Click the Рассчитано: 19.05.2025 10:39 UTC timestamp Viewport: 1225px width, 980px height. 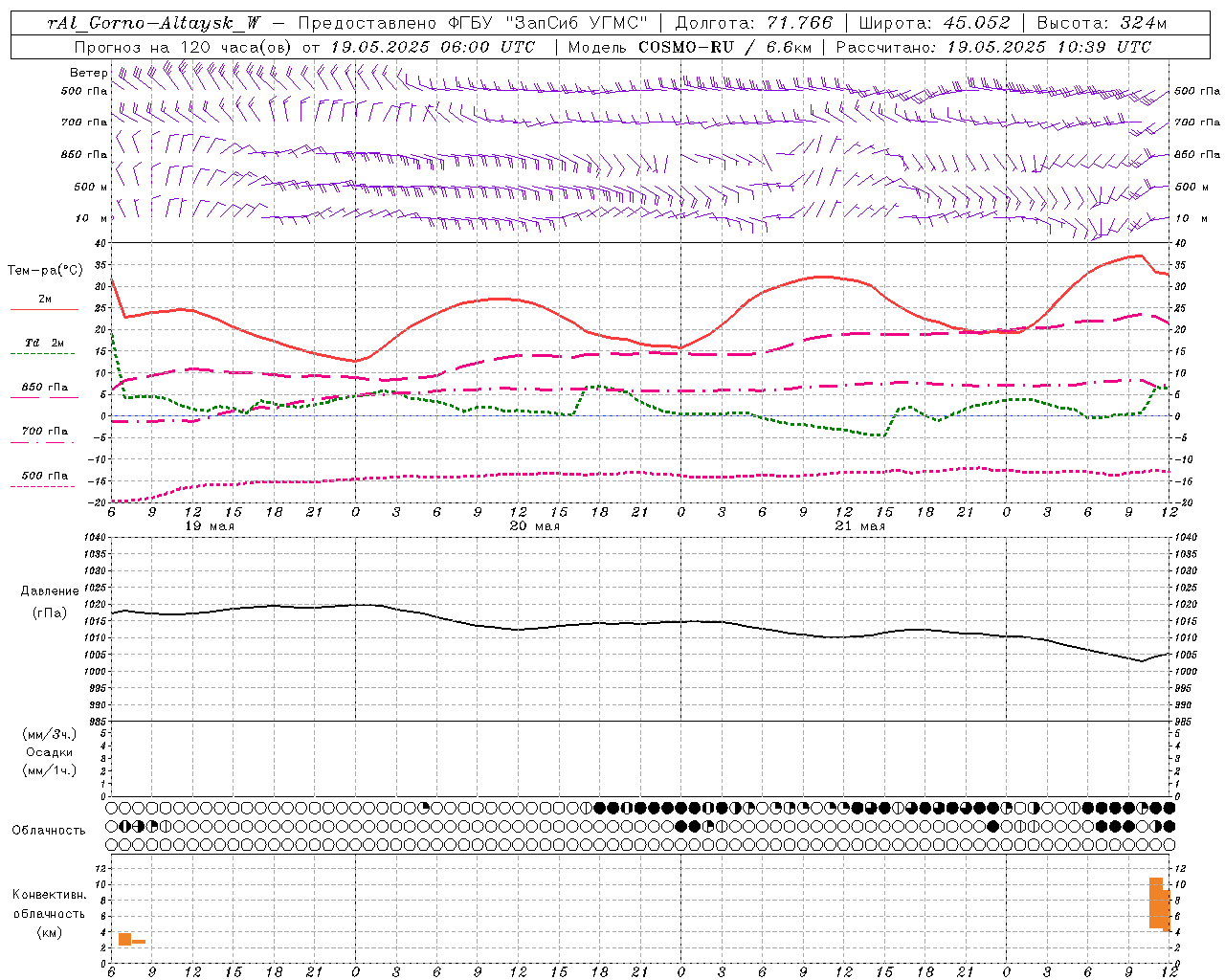[x=993, y=47]
